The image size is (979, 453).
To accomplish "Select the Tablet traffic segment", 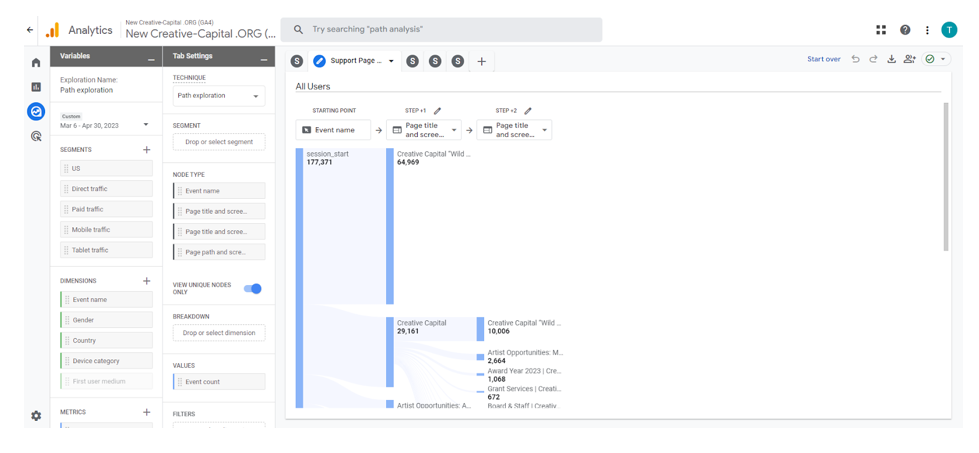I will (106, 250).
